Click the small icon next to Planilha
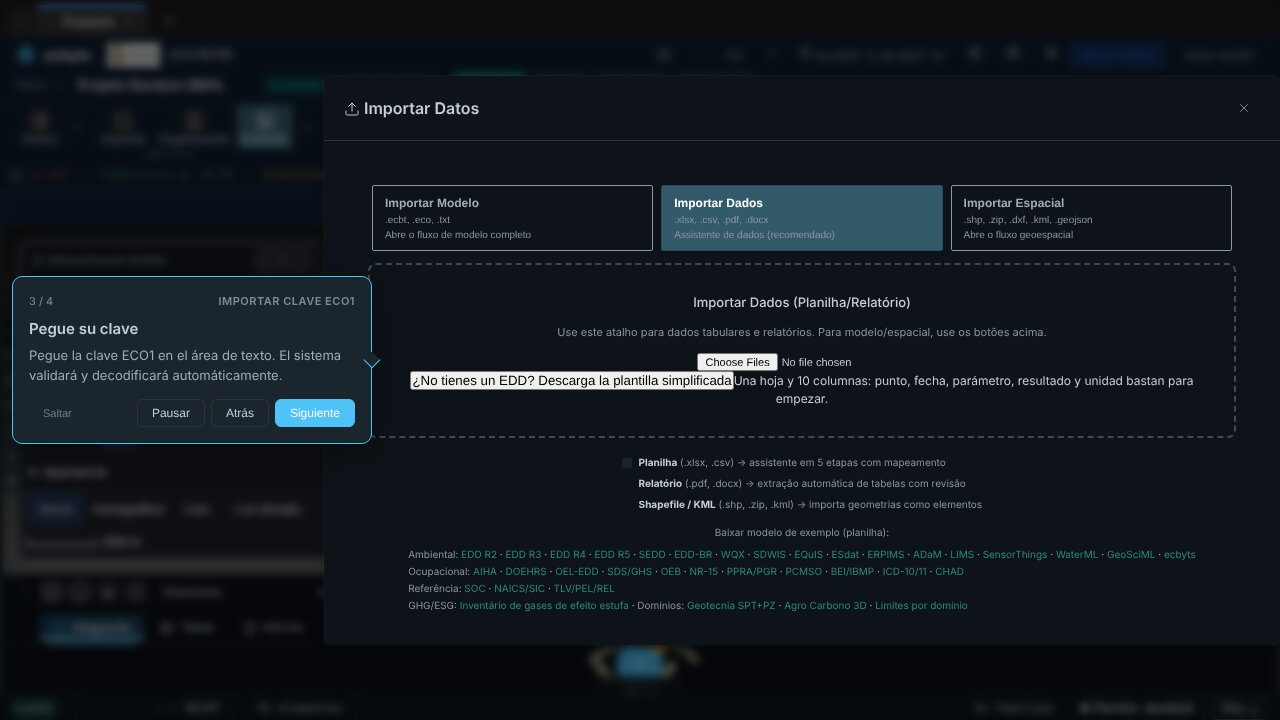Viewport: 1280px width, 720px height. click(627, 463)
